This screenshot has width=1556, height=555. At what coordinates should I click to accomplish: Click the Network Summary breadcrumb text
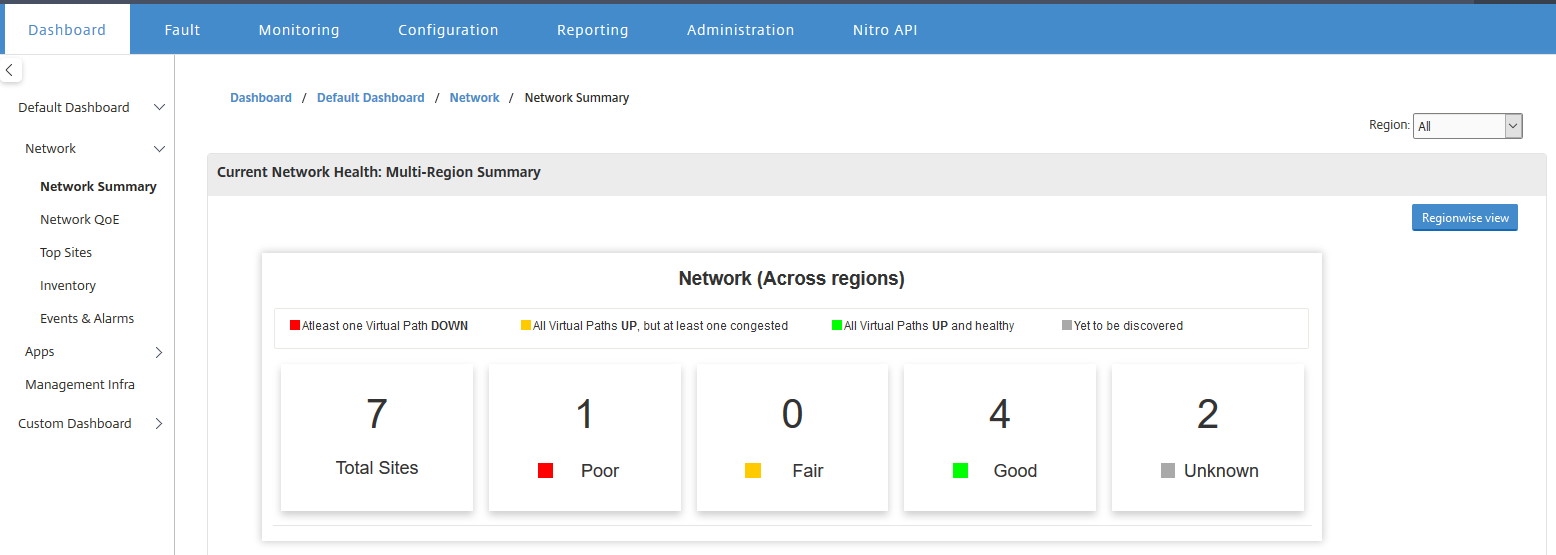coord(577,98)
